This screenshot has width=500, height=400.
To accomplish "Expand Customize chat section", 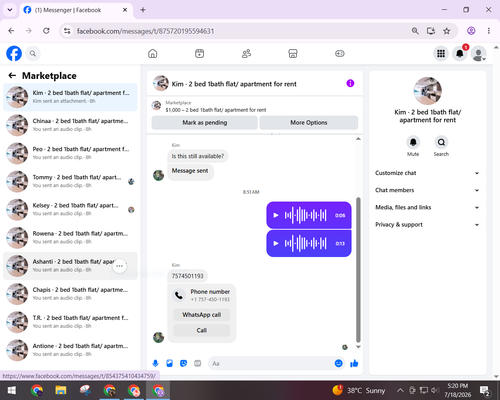I will pyautogui.click(x=427, y=173).
